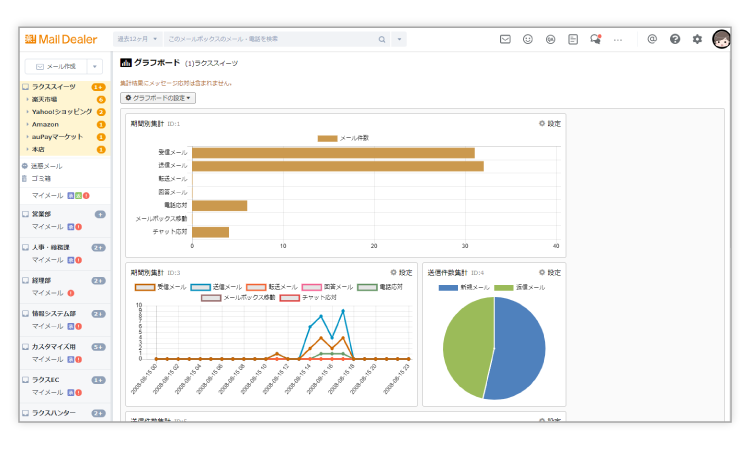This screenshot has width=750, height=450.
Task: Open the 本店 folder label
Action: 38,150
